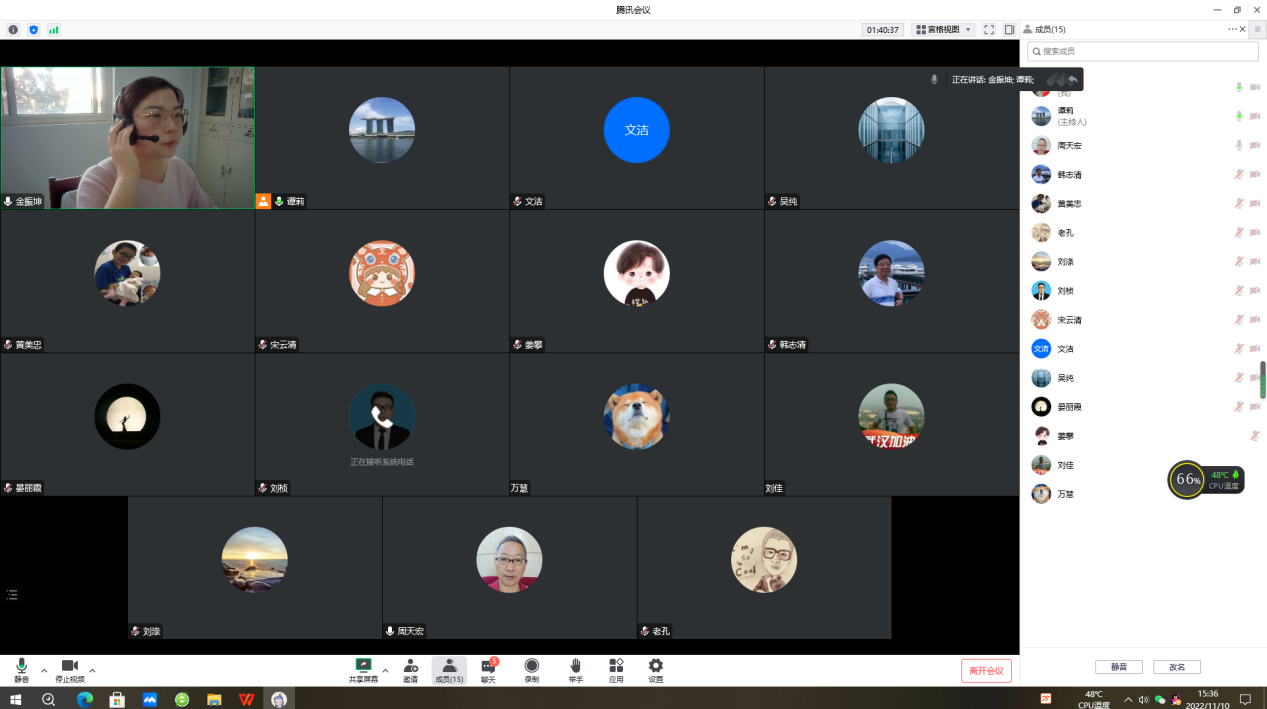The height and width of the screenshot is (709, 1267).
Task: Click the 改名 rename button
Action: 1177,667
